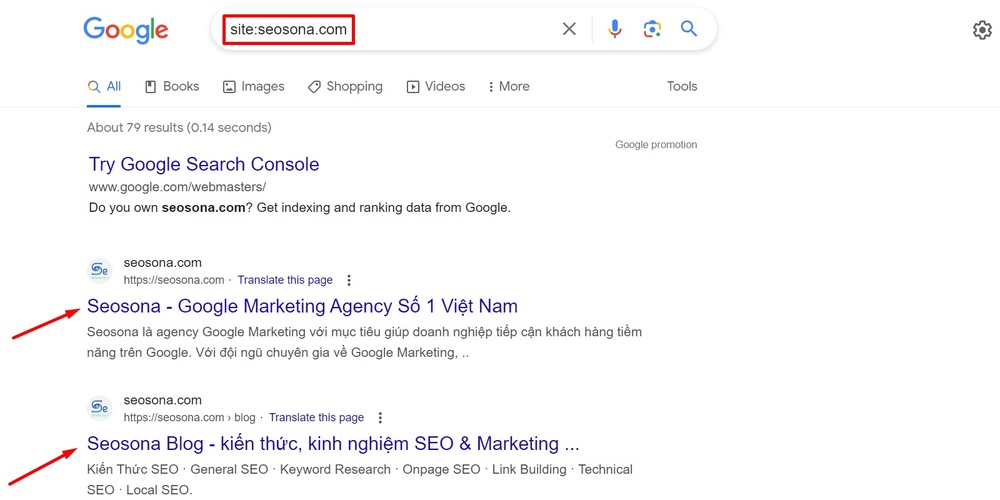Screen dimensions: 1000x500
Task: Click the Seosona blog result favicon
Action: pyautogui.click(x=99, y=409)
